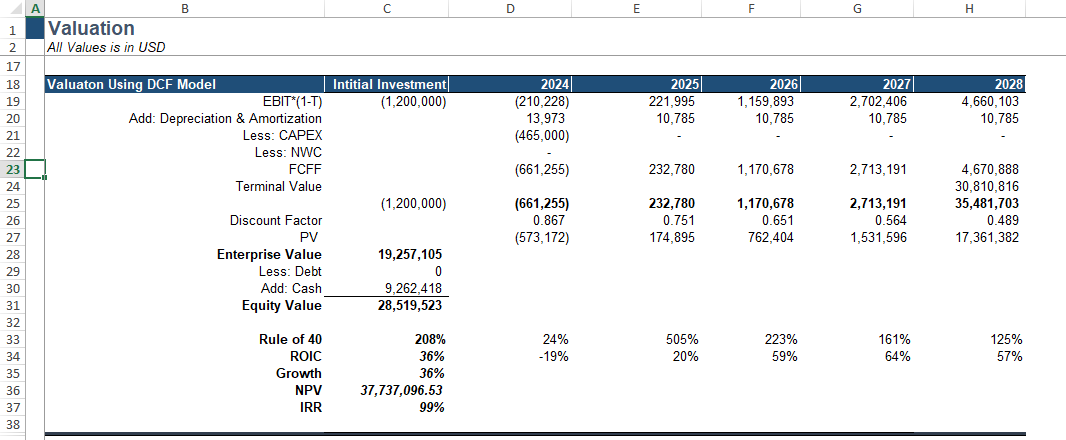Screen dimensions: 1066x440
Task: Click the 37,737,096.53 NPV value
Action: 401,390
